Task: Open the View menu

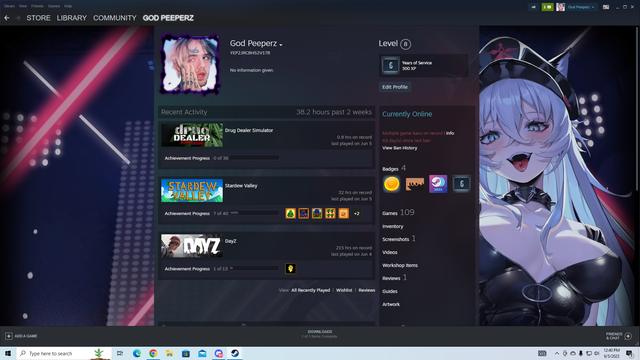Action: (x=23, y=6)
